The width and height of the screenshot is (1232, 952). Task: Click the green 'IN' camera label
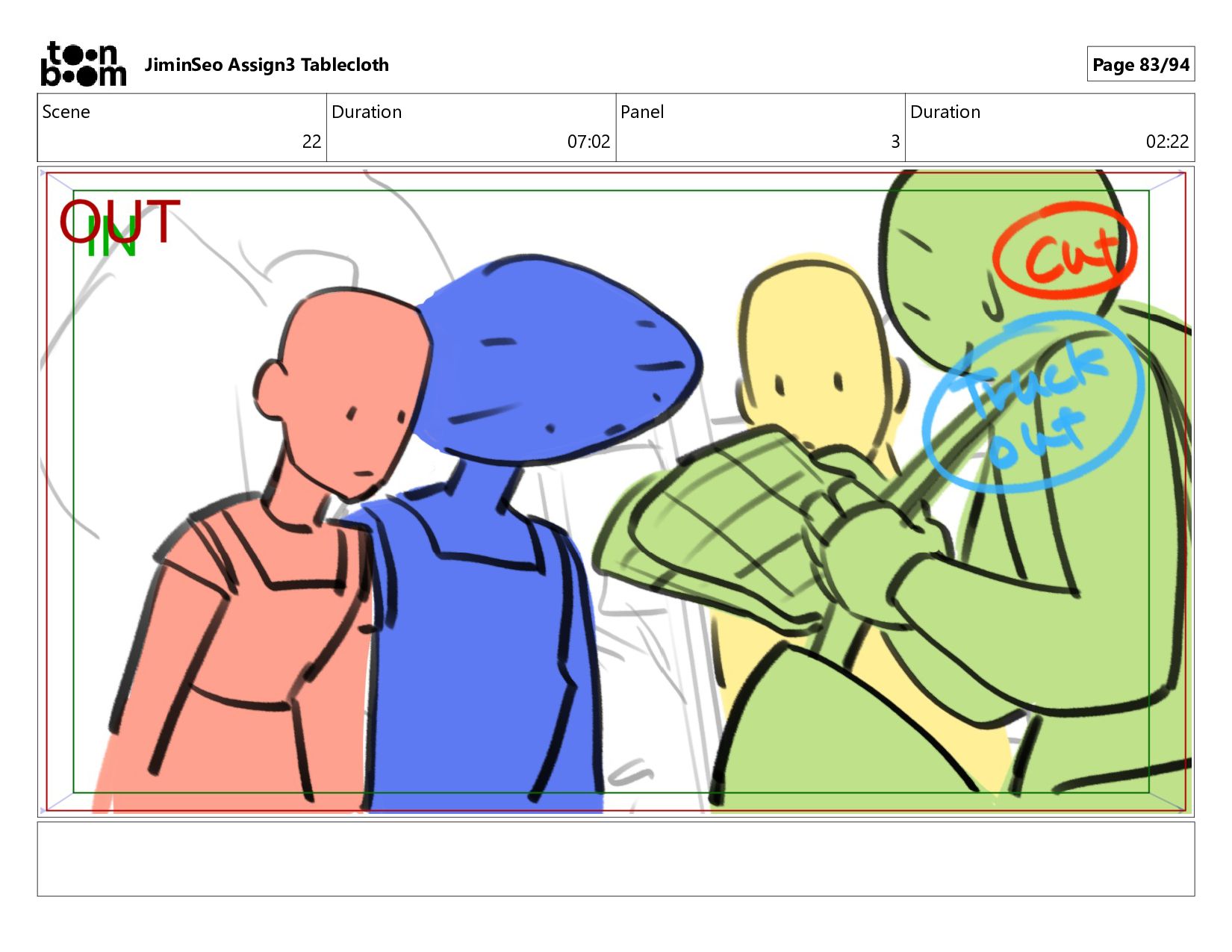click(x=111, y=237)
